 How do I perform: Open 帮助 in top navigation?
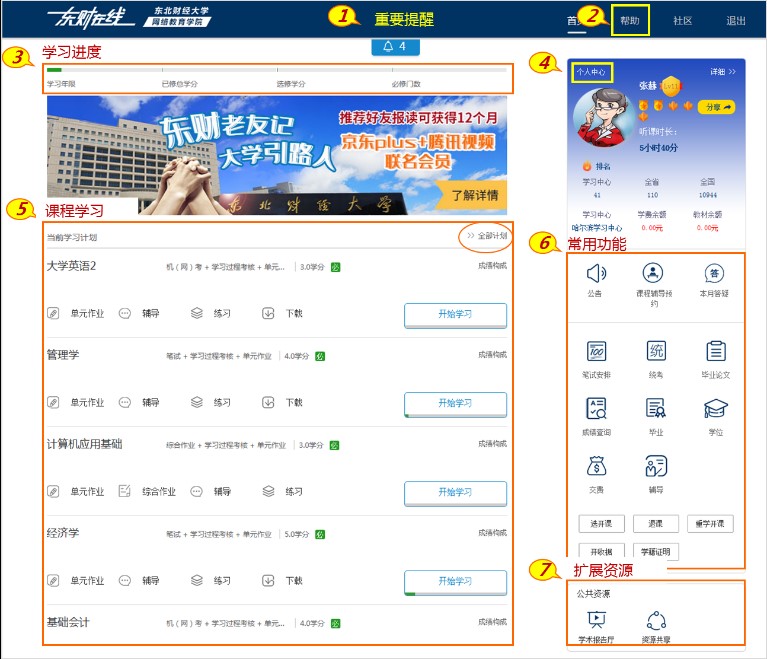[630, 21]
